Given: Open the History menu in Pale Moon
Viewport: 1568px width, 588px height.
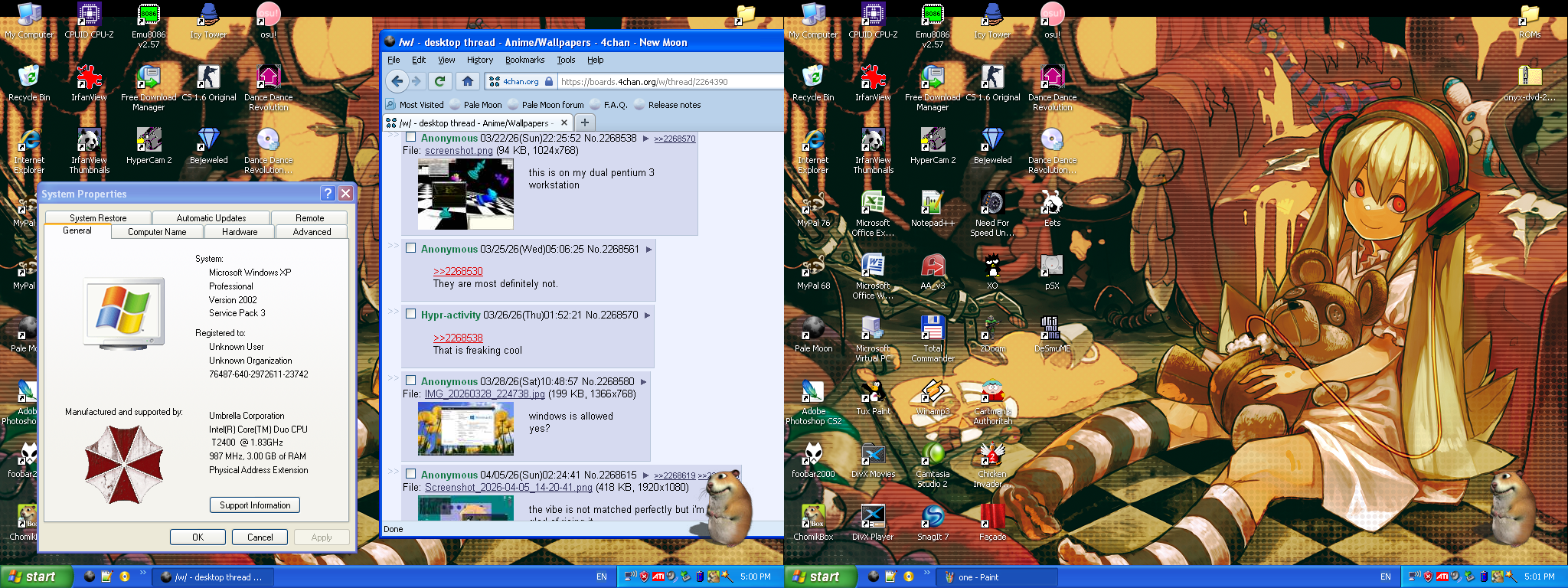Looking at the screenshot, I should pyautogui.click(x=480, y=60).
